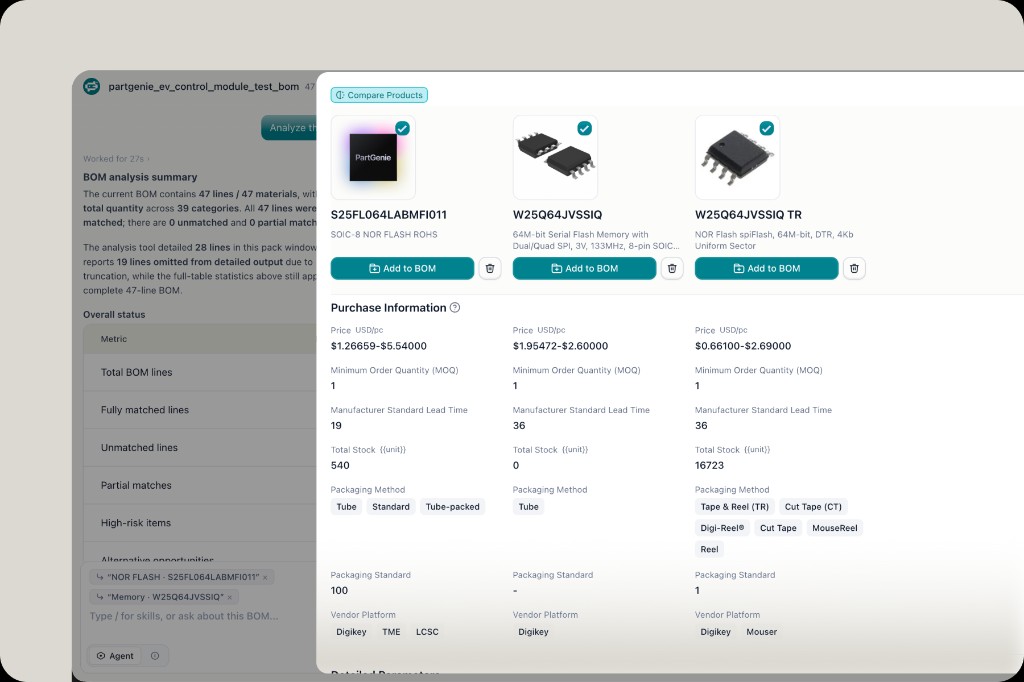Open the W25Q64JVSSIQ chip thumbnail
Image resolution: width=1024 pixels, height=682 pixels.
coord(555,157)
